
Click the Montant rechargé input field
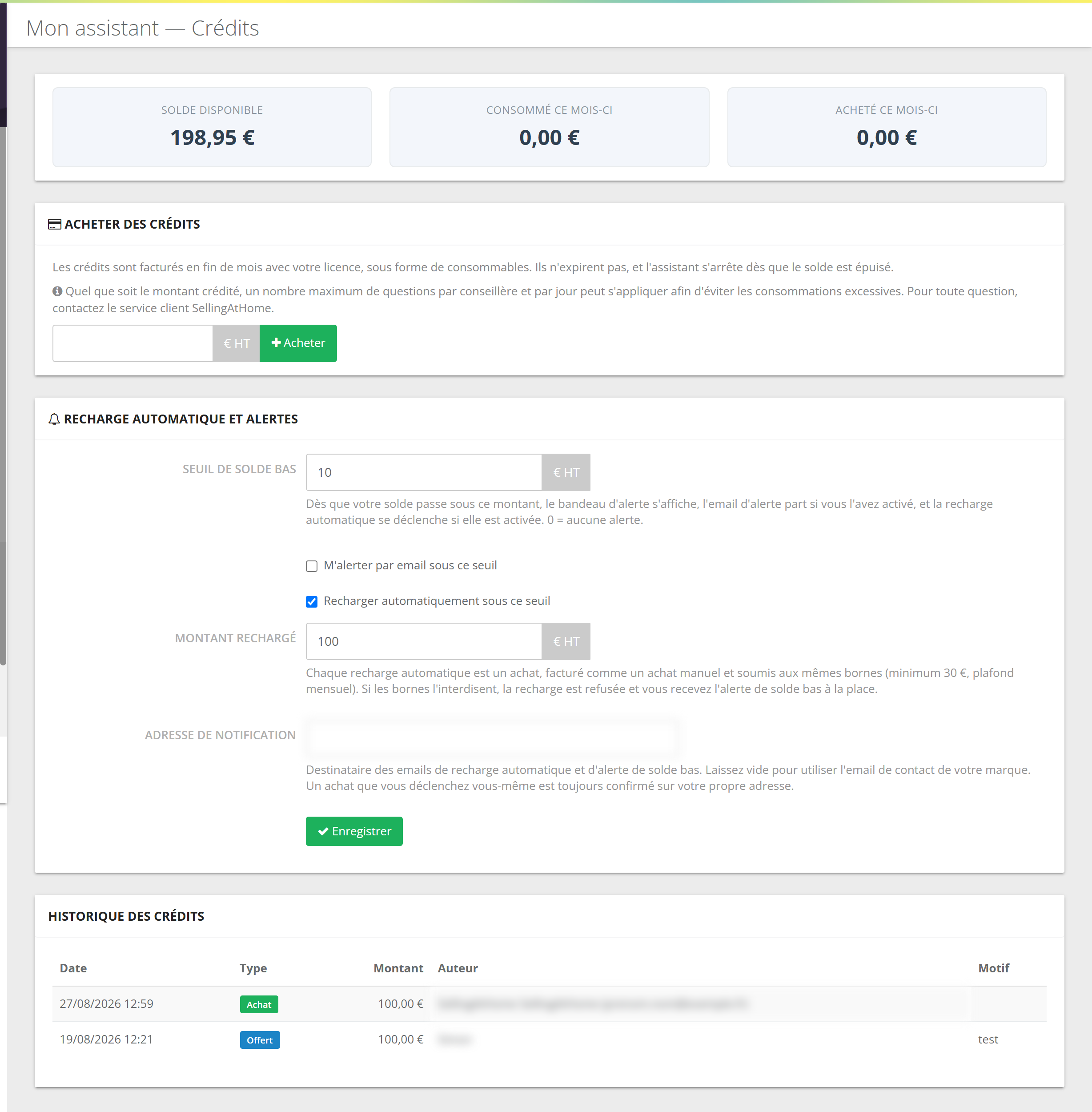click(424, 641)
